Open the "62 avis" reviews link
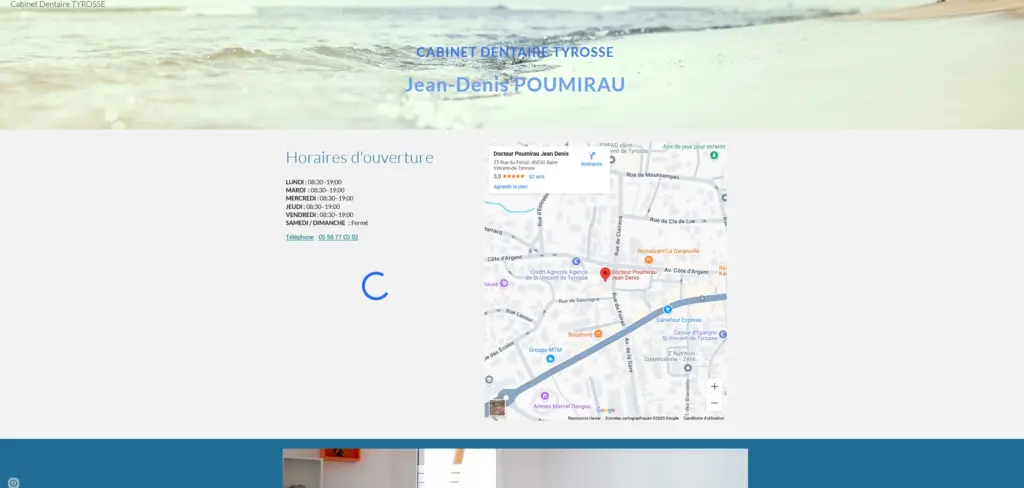The width and height of the screenshot is (1024, 488). point(536,176)
